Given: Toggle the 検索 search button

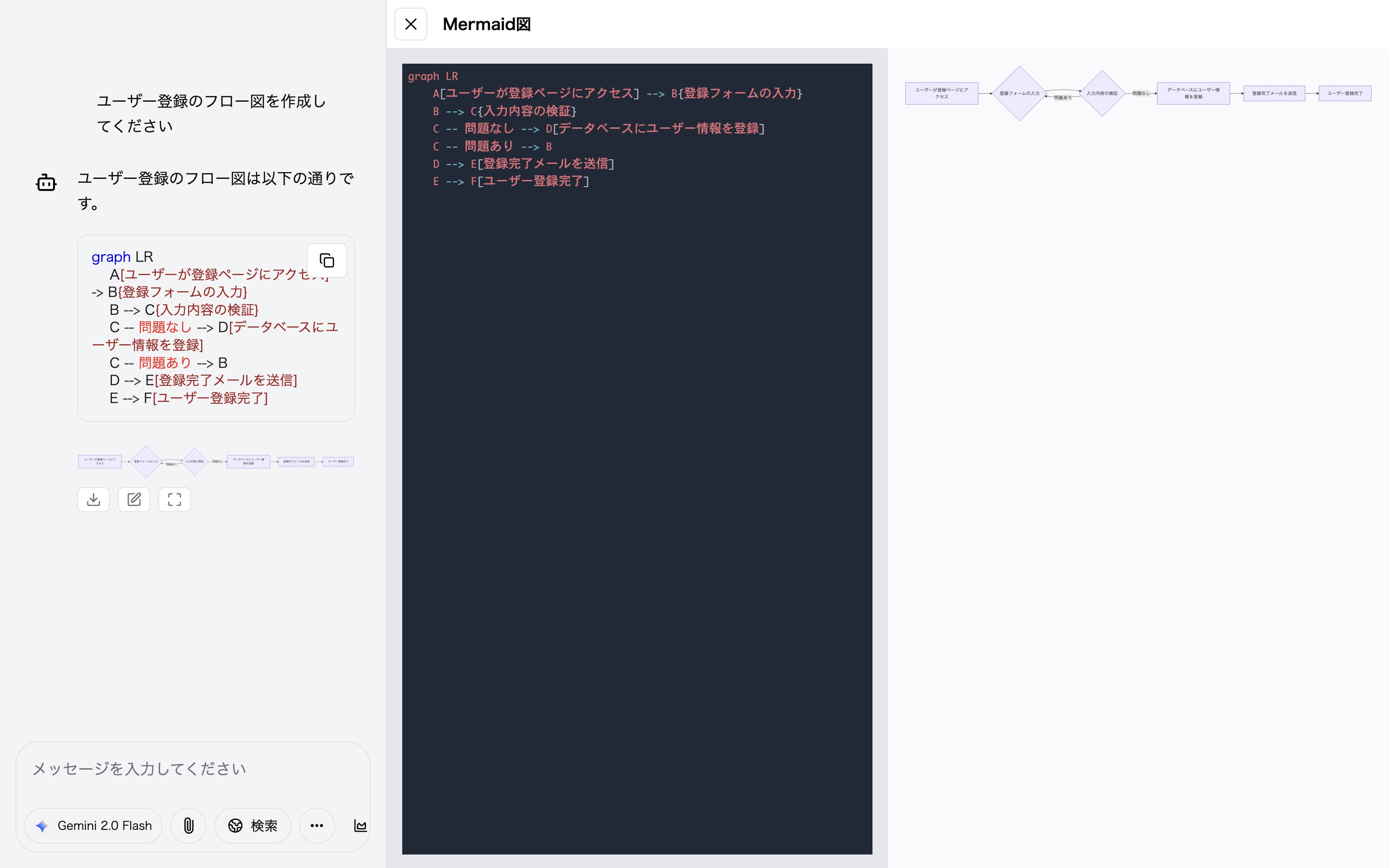Looking at the screenshot, I should click(x=253, y=826).
